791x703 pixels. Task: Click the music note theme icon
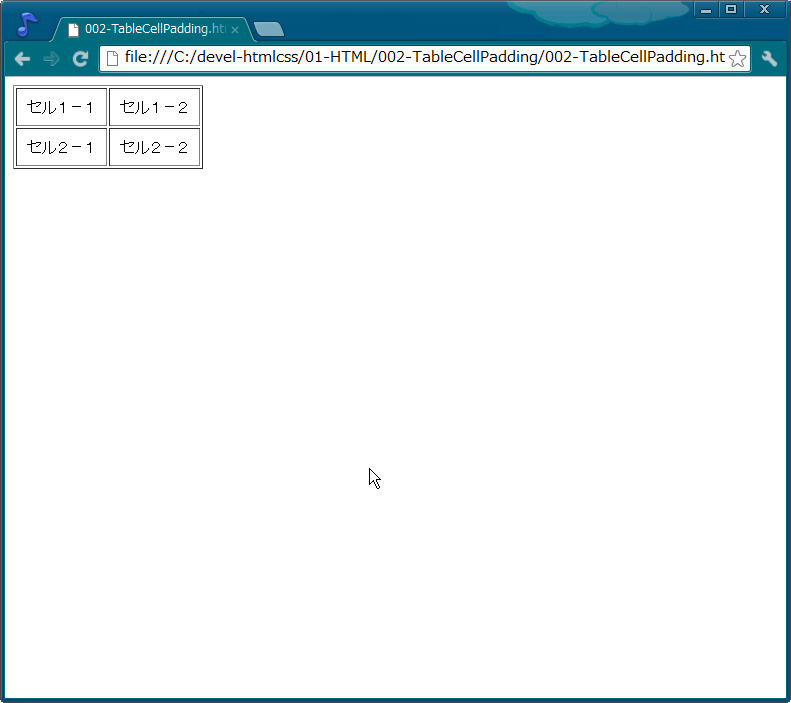click(x=27, y=25)
